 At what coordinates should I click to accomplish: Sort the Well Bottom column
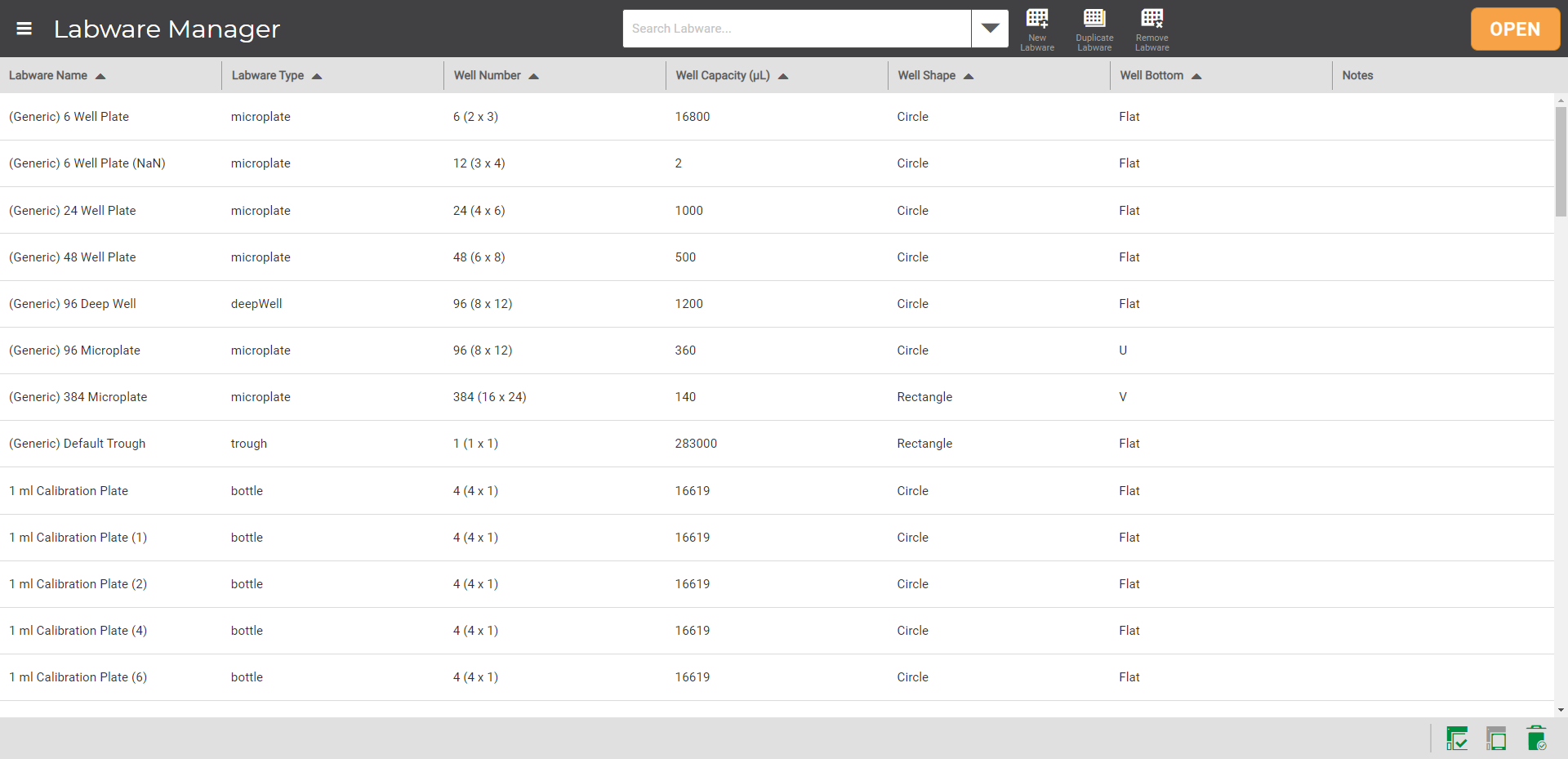pos(1196,76)
